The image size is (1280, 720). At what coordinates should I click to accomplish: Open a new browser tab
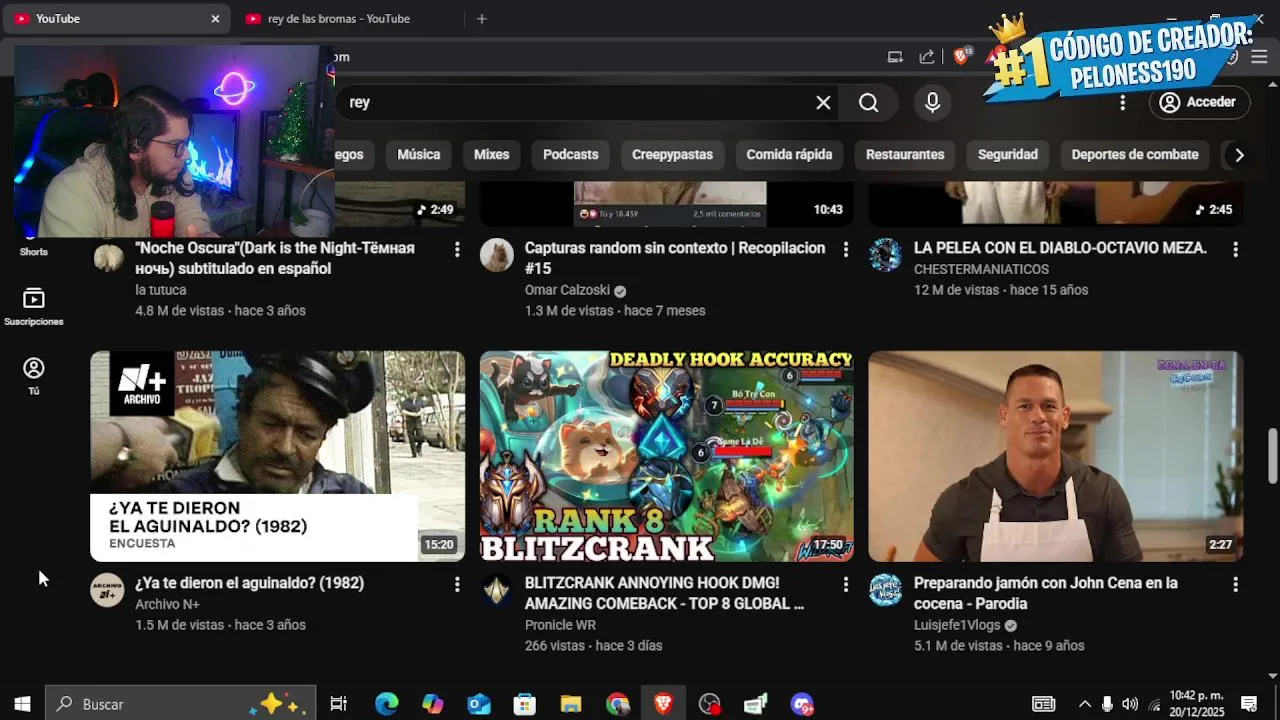coord(481,19)
